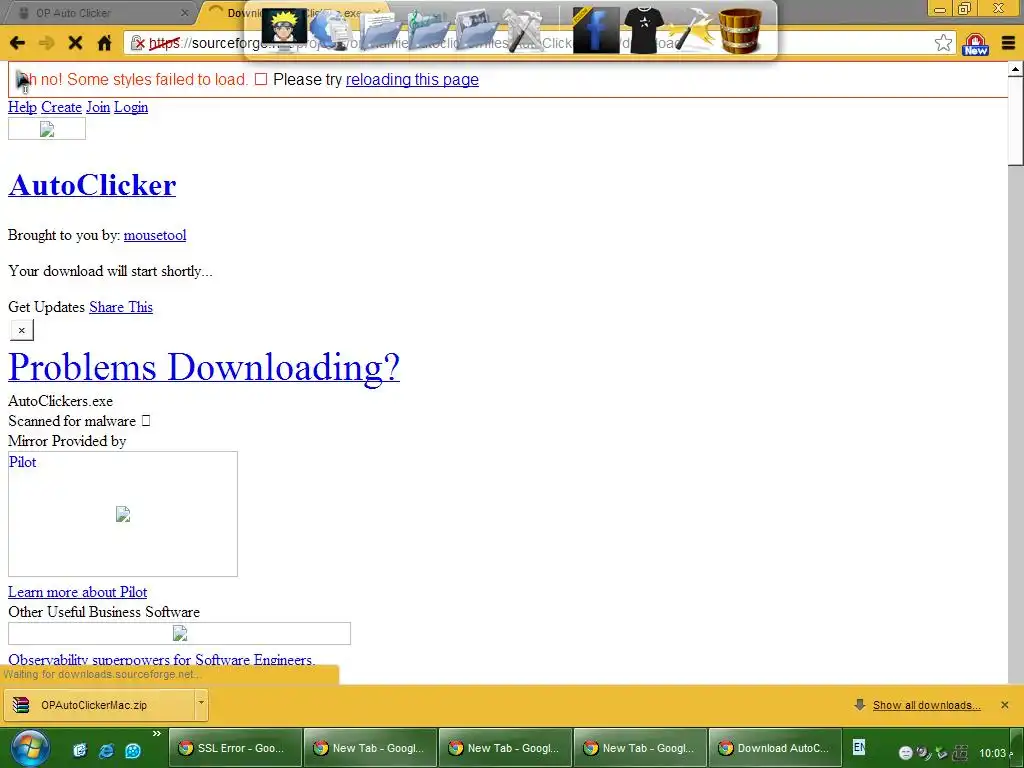Viewport: 1024px width, 768px height.
Task: Click the vertical scrollbar thumb
Action: (x=1015, y=121)
